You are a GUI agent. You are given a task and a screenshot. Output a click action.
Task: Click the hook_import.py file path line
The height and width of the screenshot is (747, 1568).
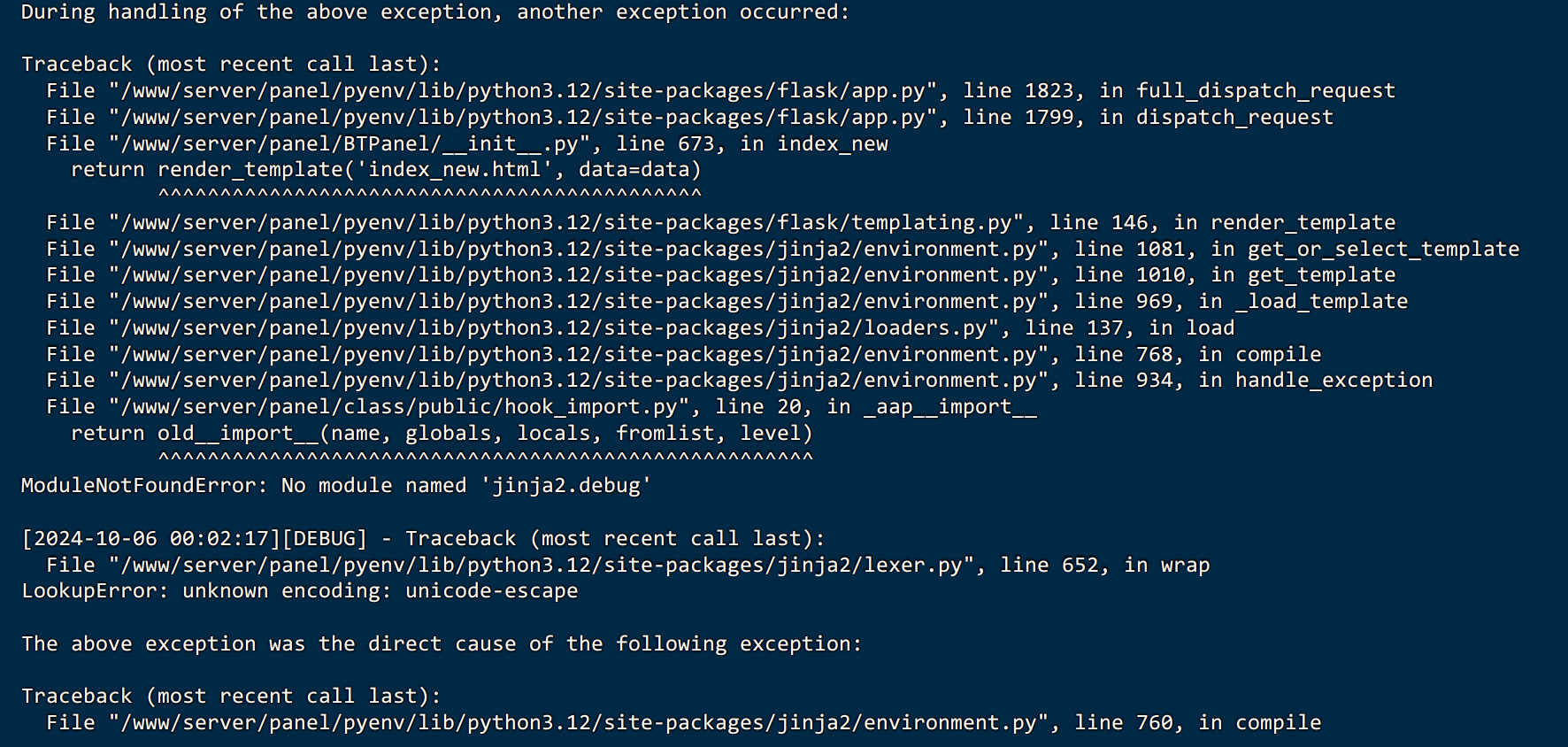click(542, 407)
